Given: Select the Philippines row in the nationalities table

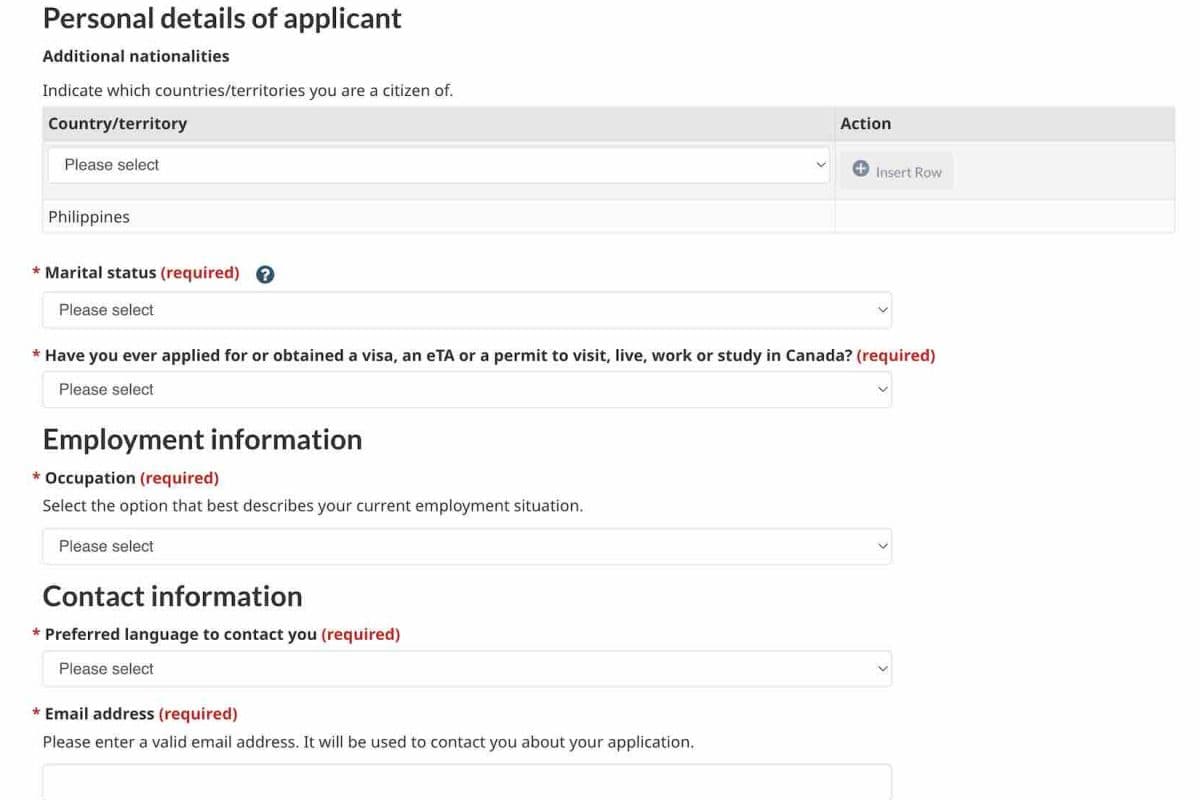Looking at the screenshot, I should tap(89, 217).
